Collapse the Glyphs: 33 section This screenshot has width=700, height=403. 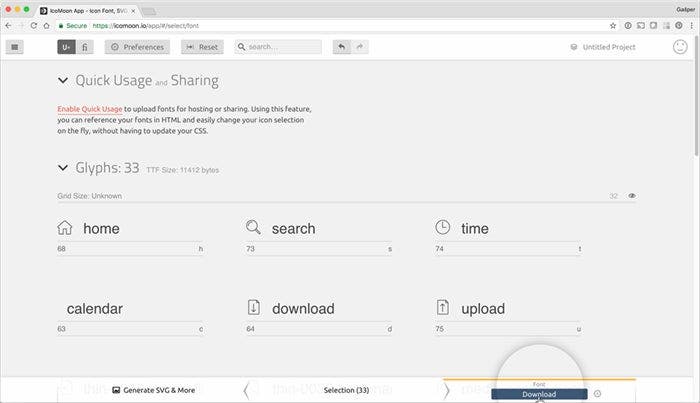(64, 168)
